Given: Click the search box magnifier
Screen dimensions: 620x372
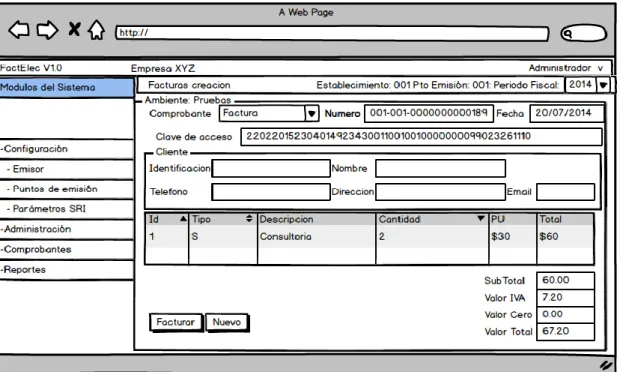Looking at the screenshot, I should [x=567, y=34].
